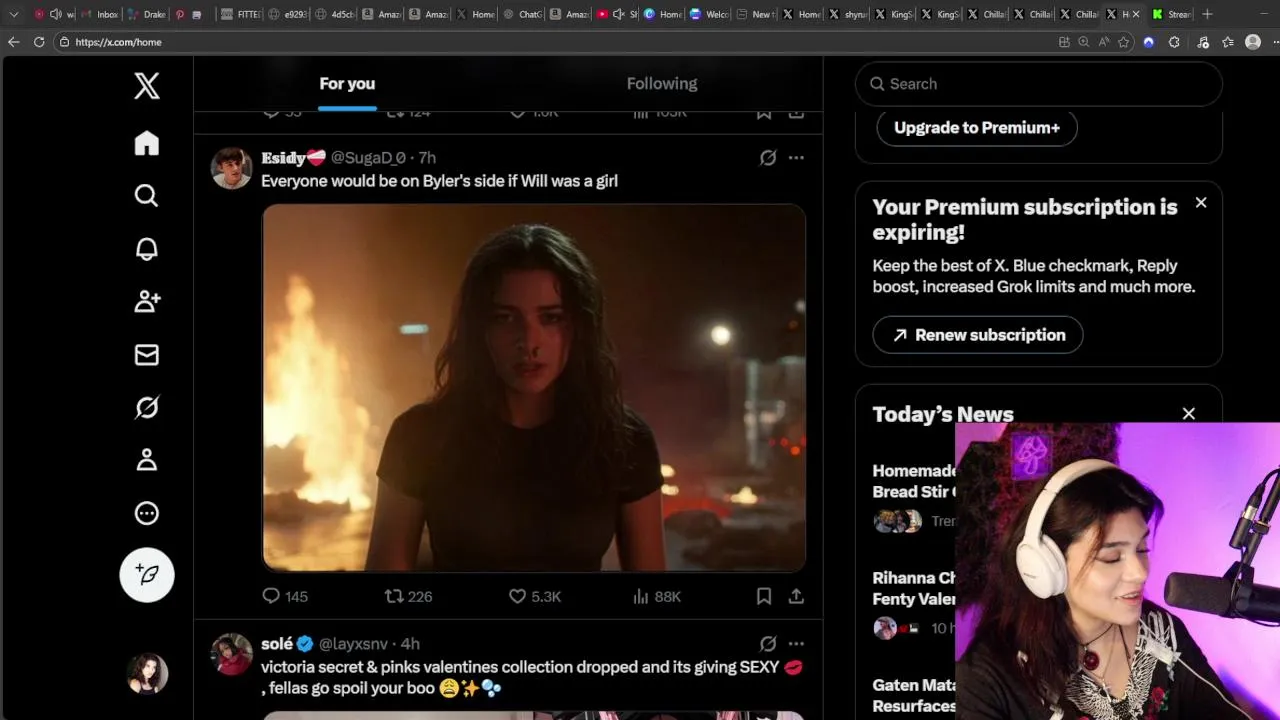1280x720 pixels.
Task: Switch to the Inbox Gmail tab
Action: (98, 14)
